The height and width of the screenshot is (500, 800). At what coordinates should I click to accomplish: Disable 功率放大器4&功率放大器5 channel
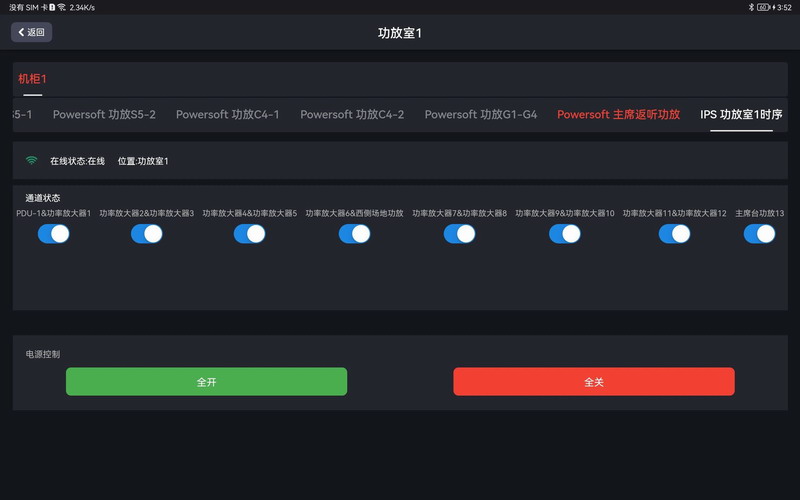point(249,234)
